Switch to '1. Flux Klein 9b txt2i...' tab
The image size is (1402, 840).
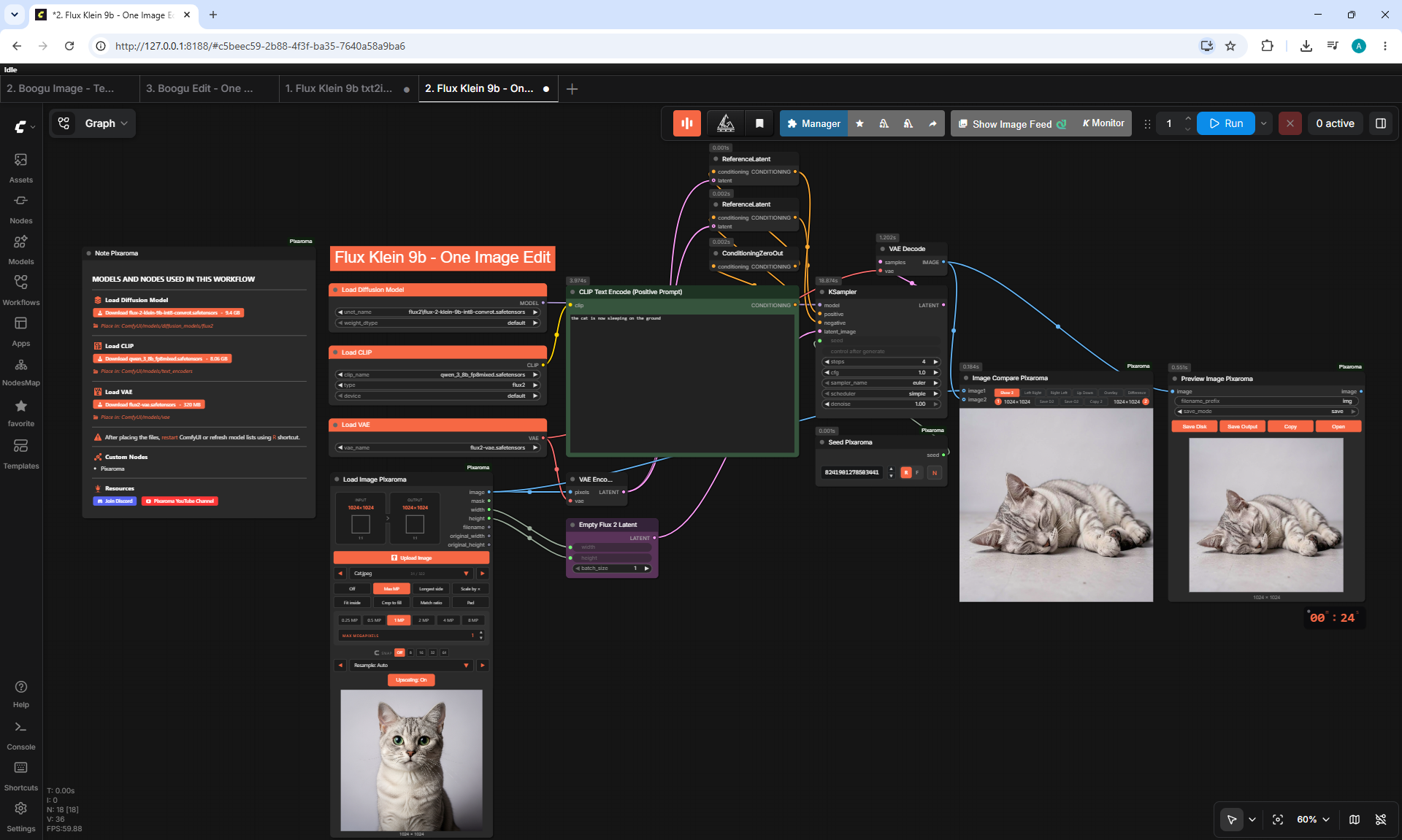(x=348, y=89)
